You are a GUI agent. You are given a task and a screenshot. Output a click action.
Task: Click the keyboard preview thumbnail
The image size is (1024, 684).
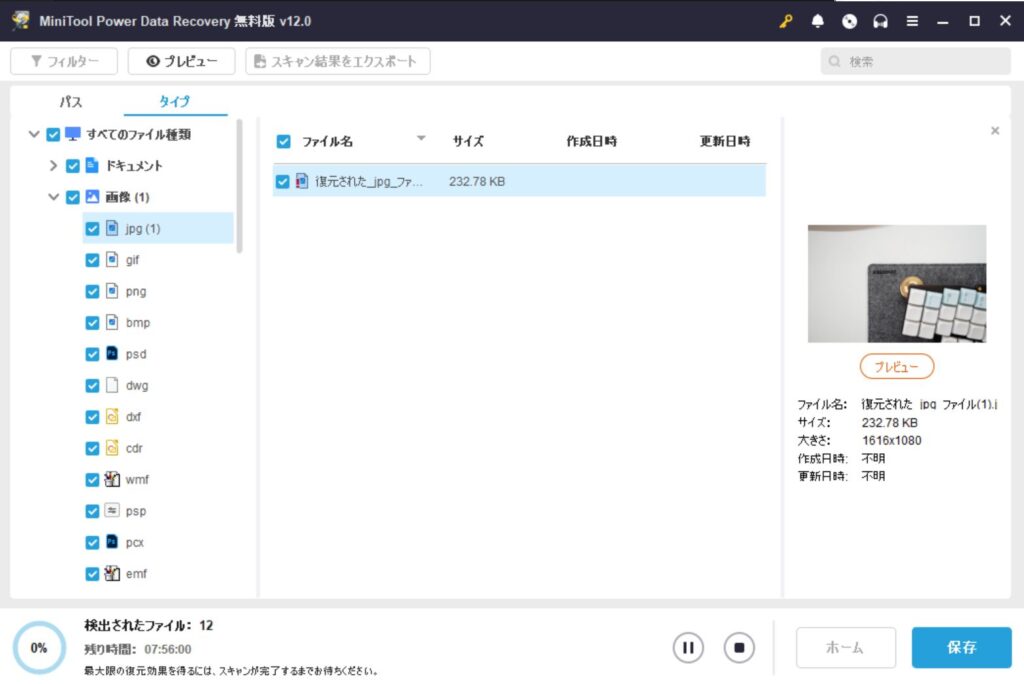897,284
